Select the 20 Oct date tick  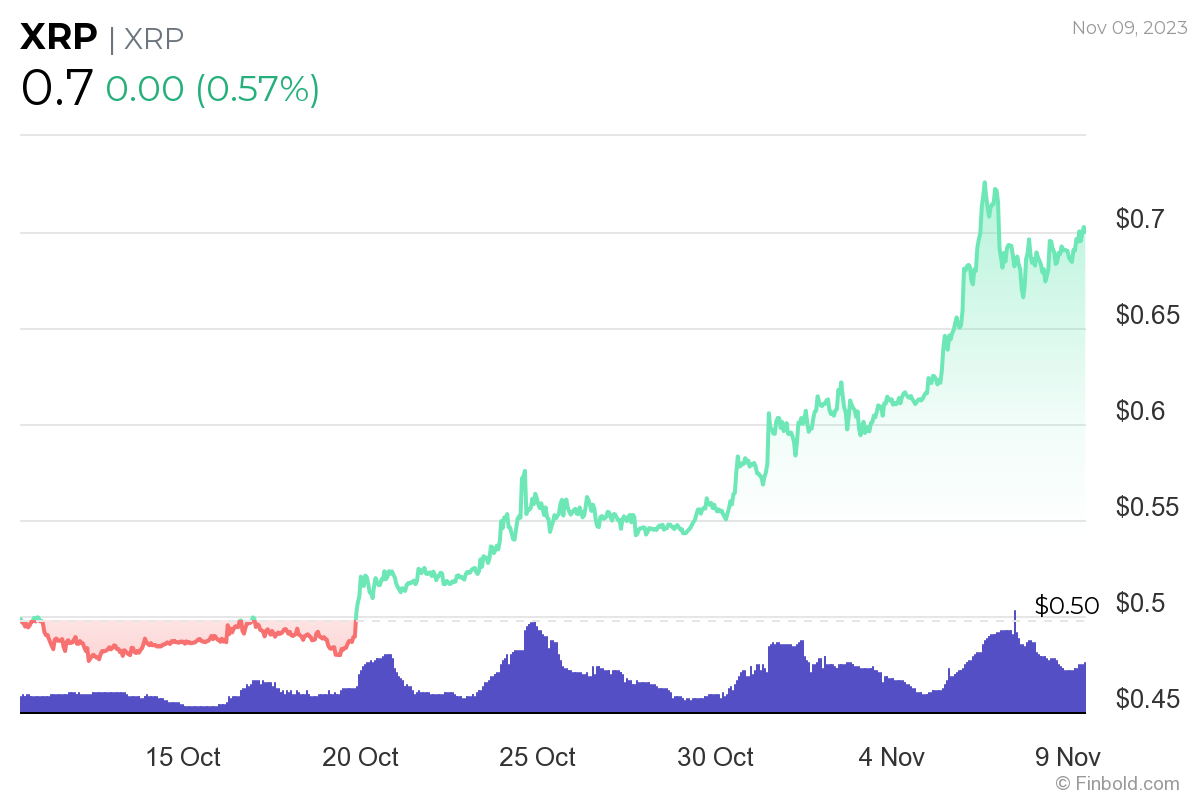coord(360,757)
